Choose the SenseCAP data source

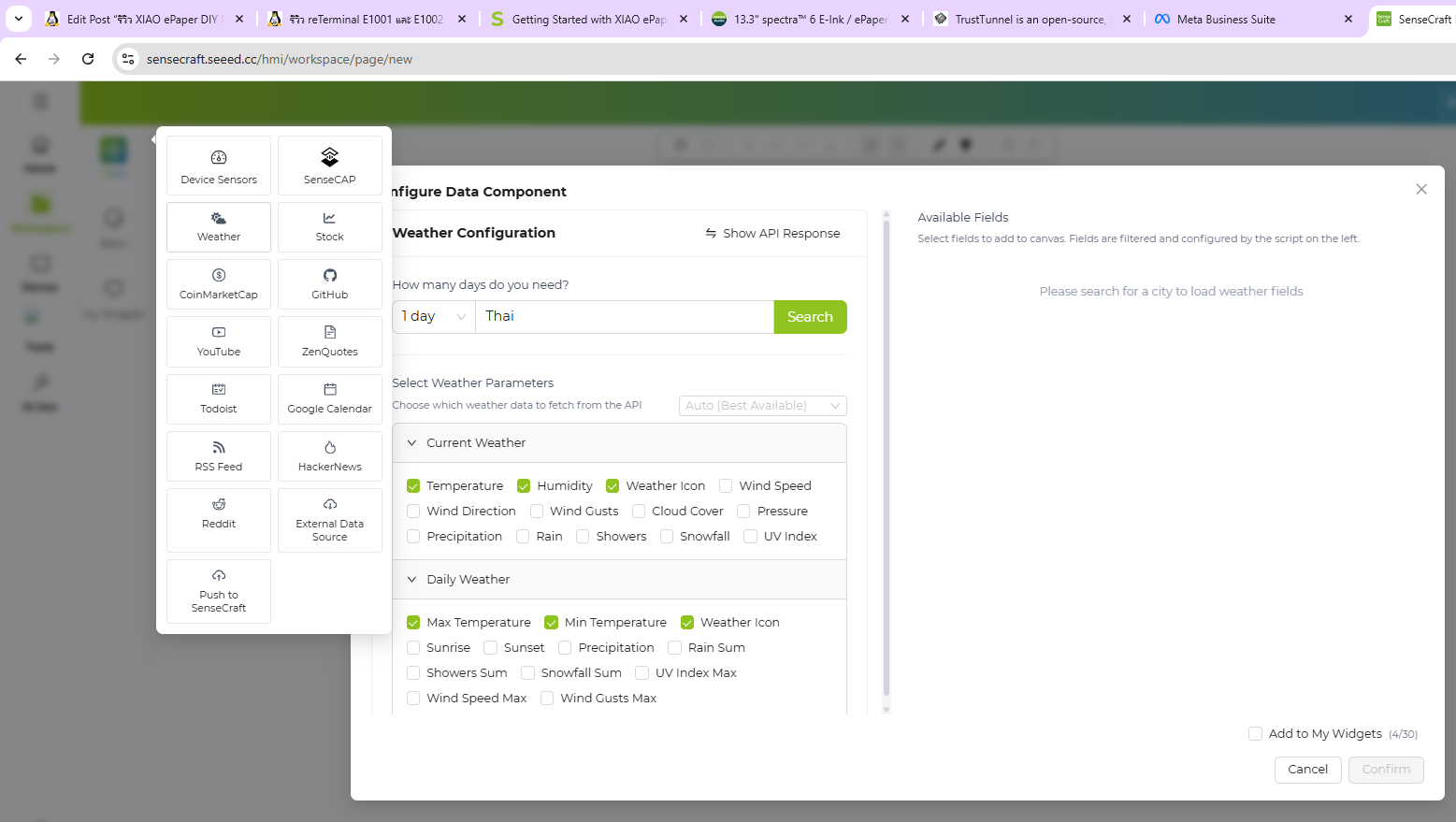[x=329, y=166]
